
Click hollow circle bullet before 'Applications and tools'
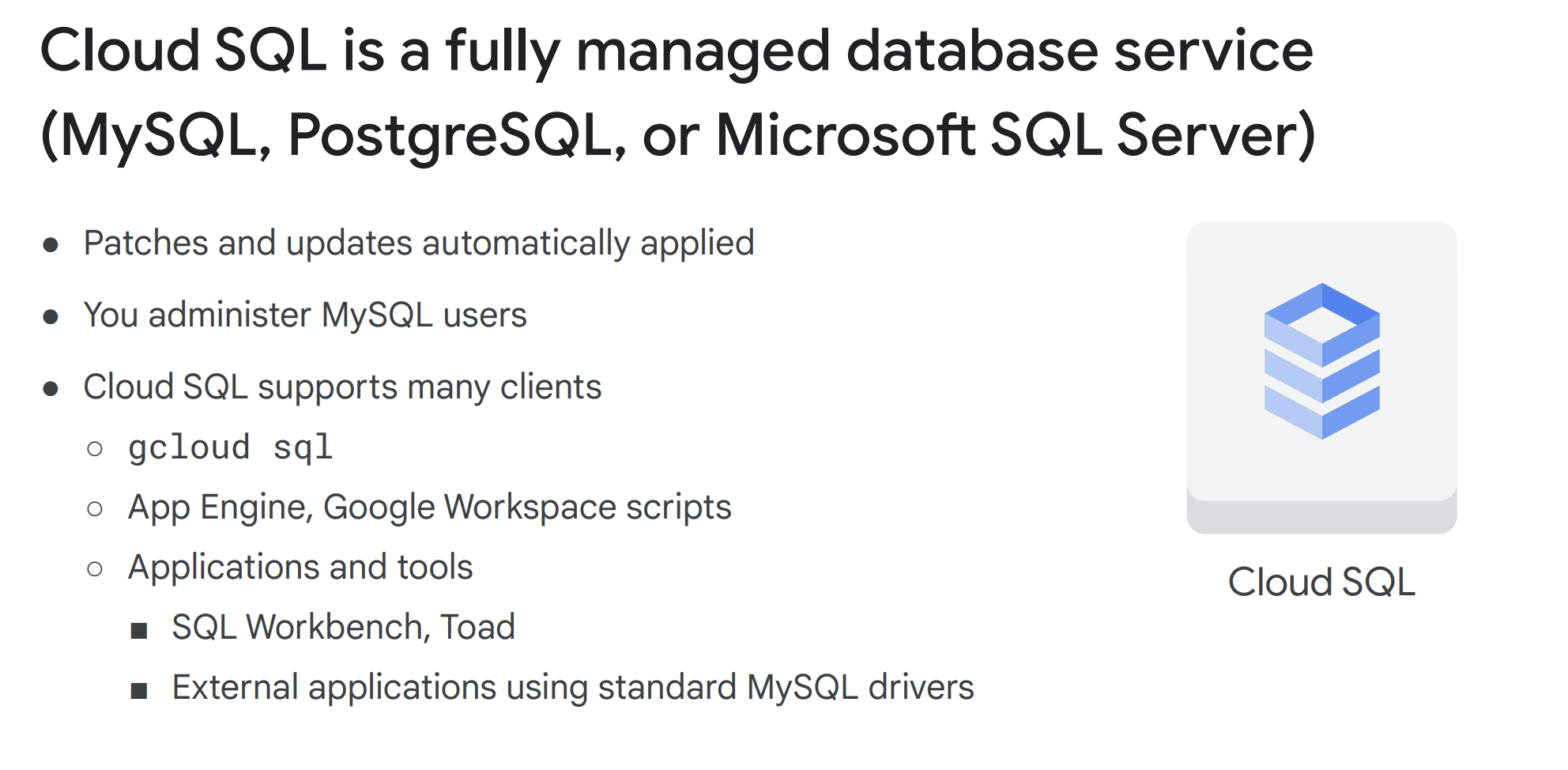tap(95, 569)
